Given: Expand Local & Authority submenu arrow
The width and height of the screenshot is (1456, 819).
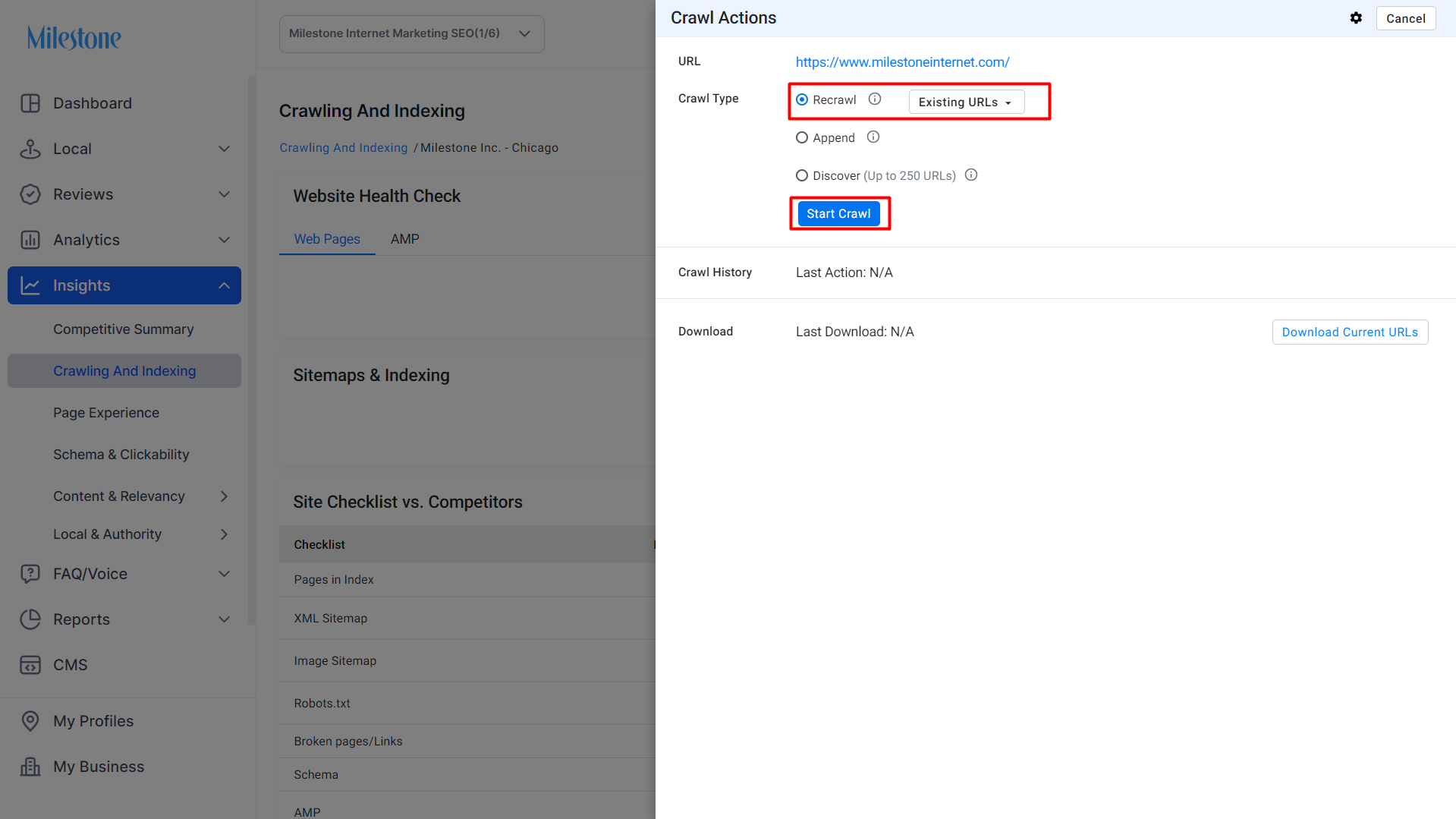Looking at the screenshot, I should tap(224, 534).
